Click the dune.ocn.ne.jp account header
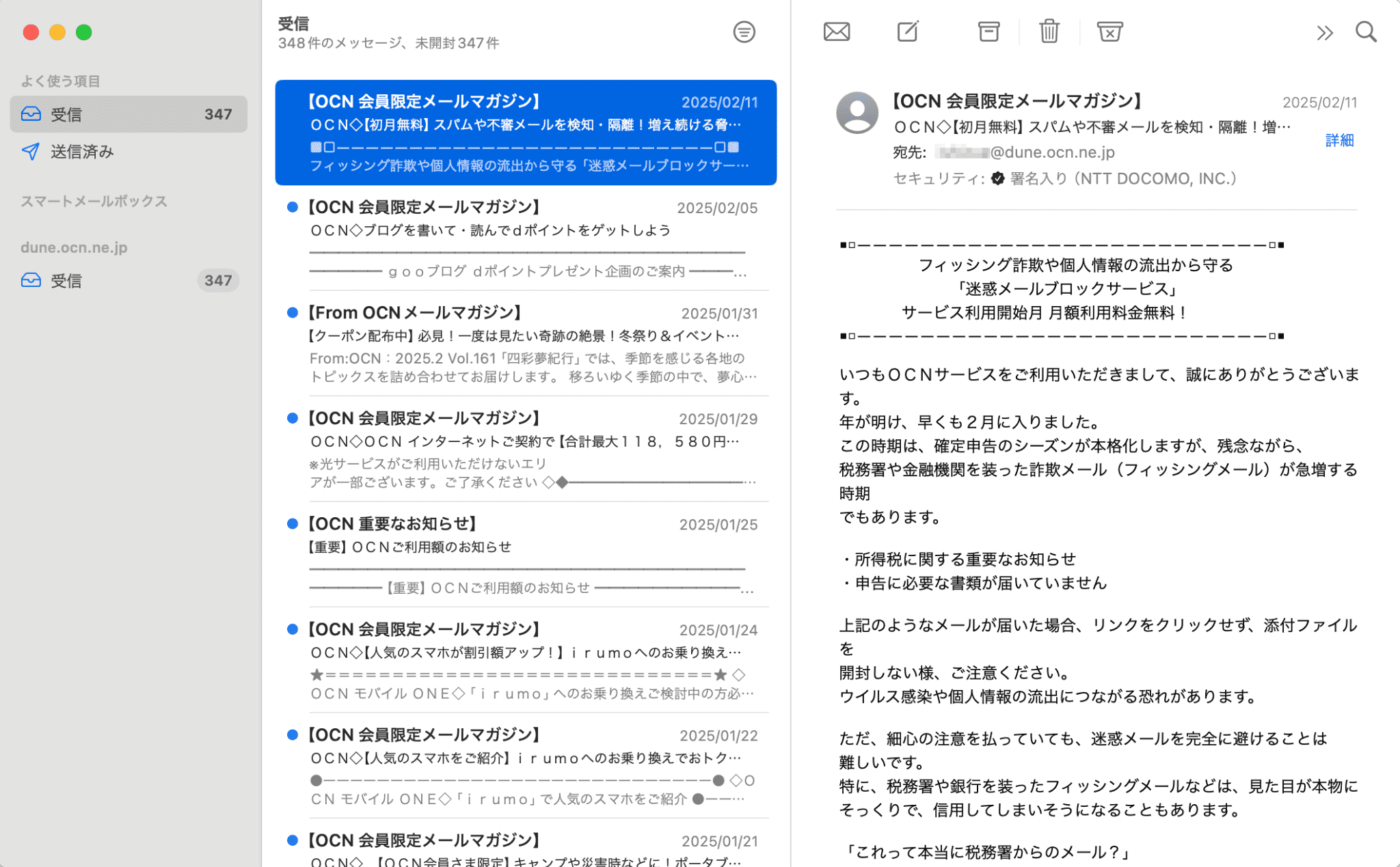1400x867 pixels. (74, 247)
